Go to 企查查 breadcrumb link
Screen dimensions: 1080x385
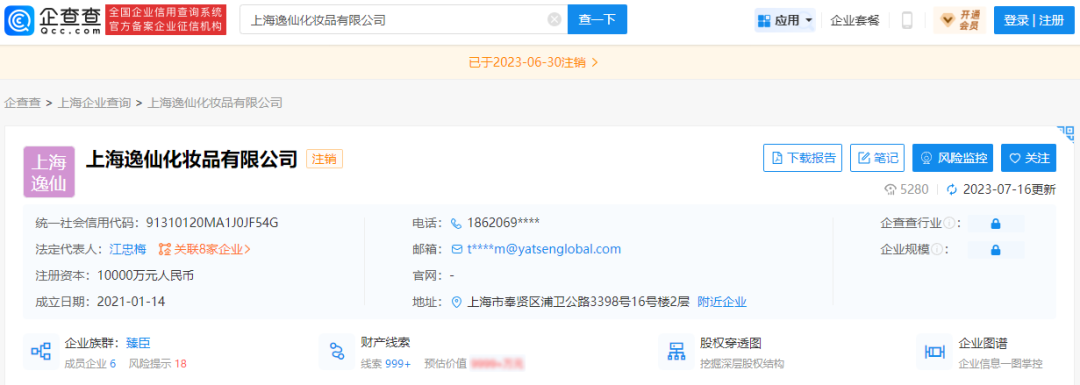pos(23,103)
